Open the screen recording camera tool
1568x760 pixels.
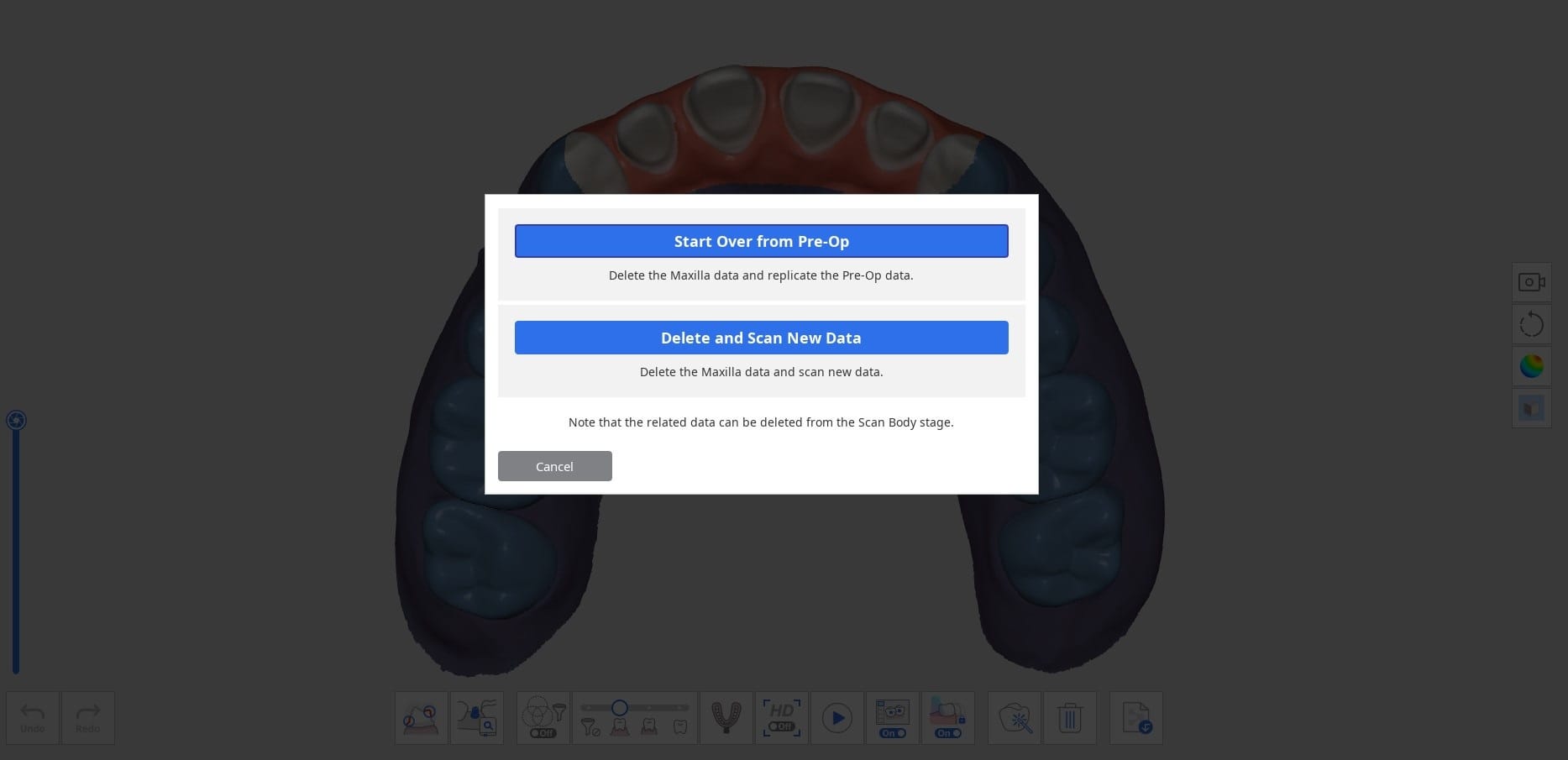point(1532,282)
